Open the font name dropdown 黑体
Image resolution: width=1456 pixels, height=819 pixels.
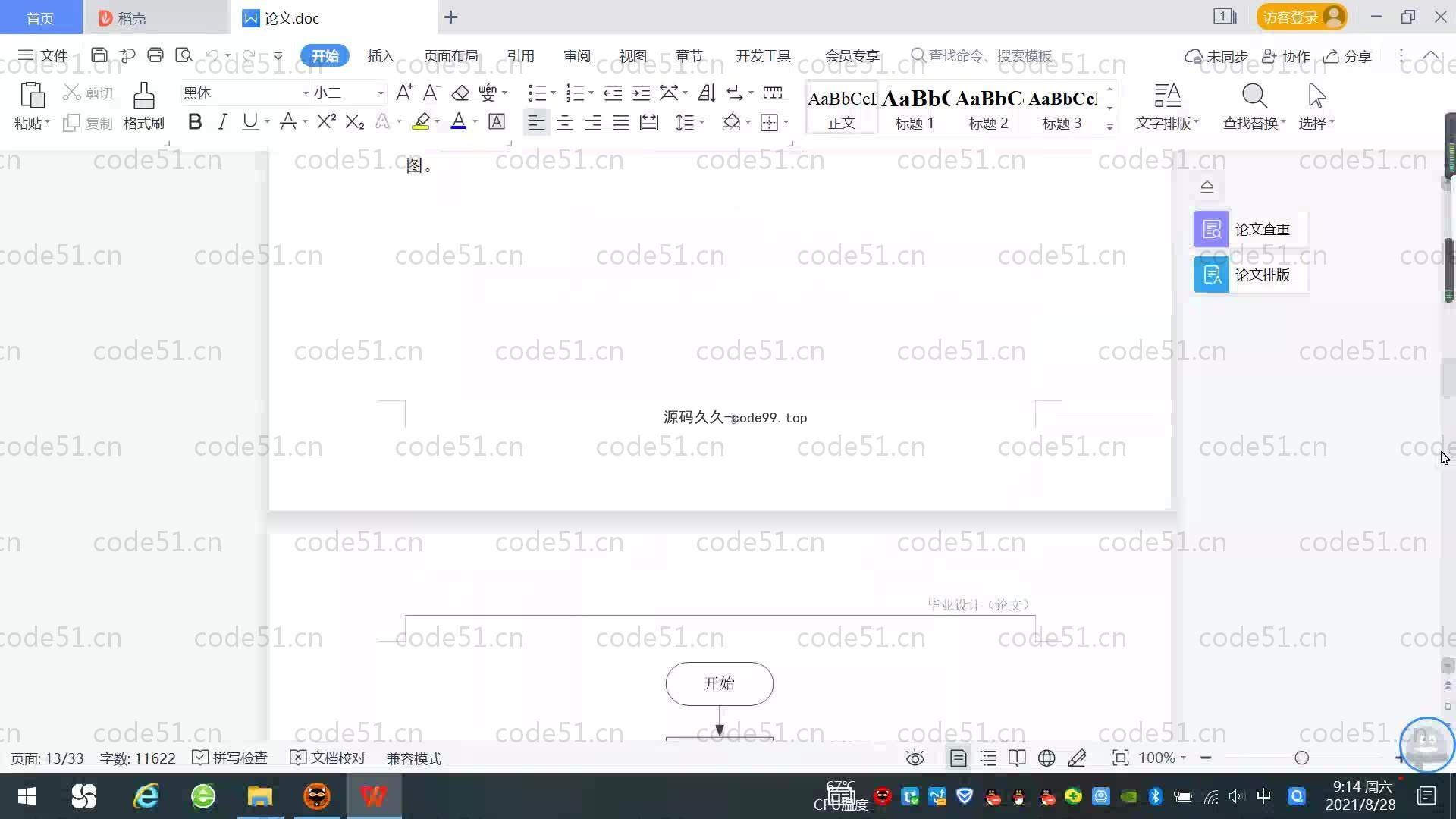[306, 93]
